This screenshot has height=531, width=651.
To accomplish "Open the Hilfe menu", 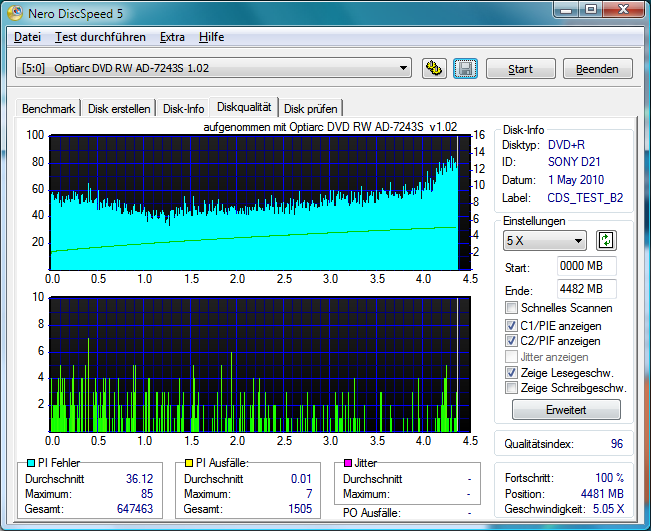I will coord(211,37).
